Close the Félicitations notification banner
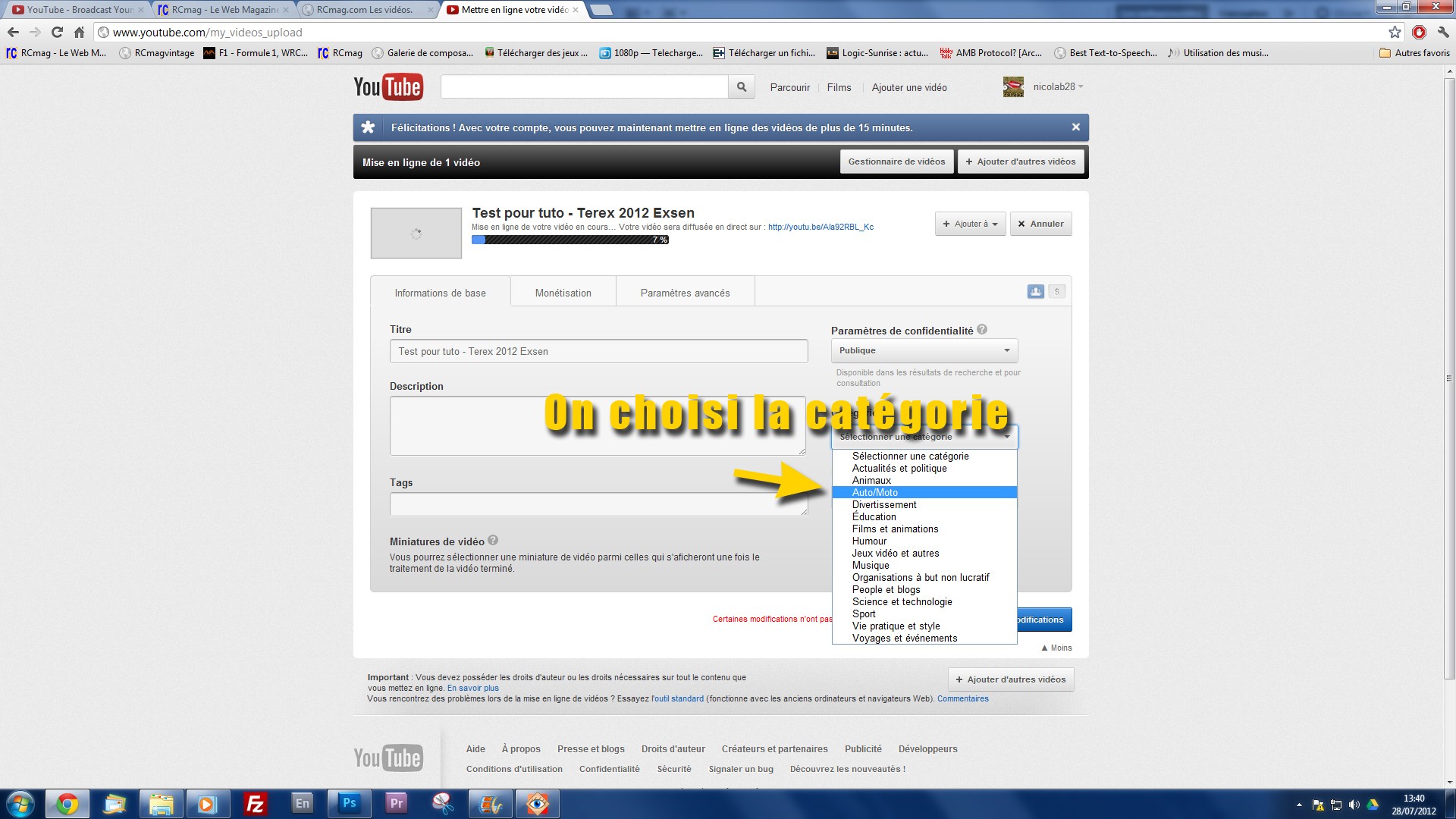Viewport: 1456px width, 819px height. tap(1075, 127)
